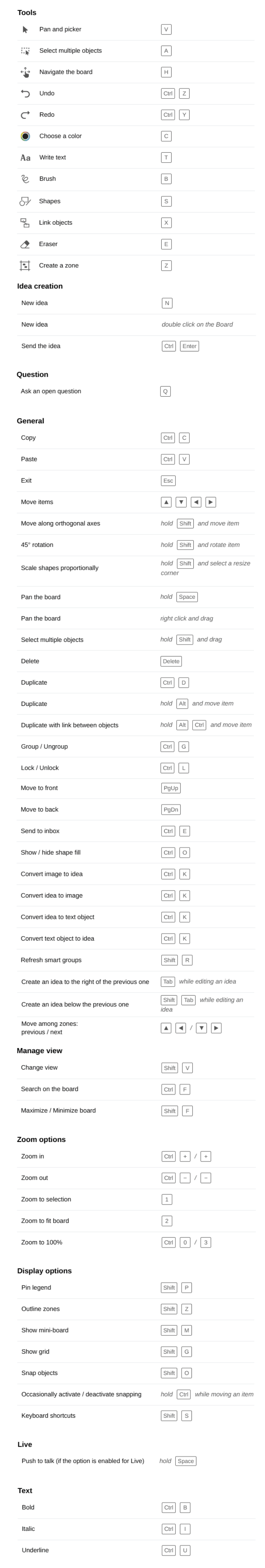Click the Delete key badge

(171, 661)
